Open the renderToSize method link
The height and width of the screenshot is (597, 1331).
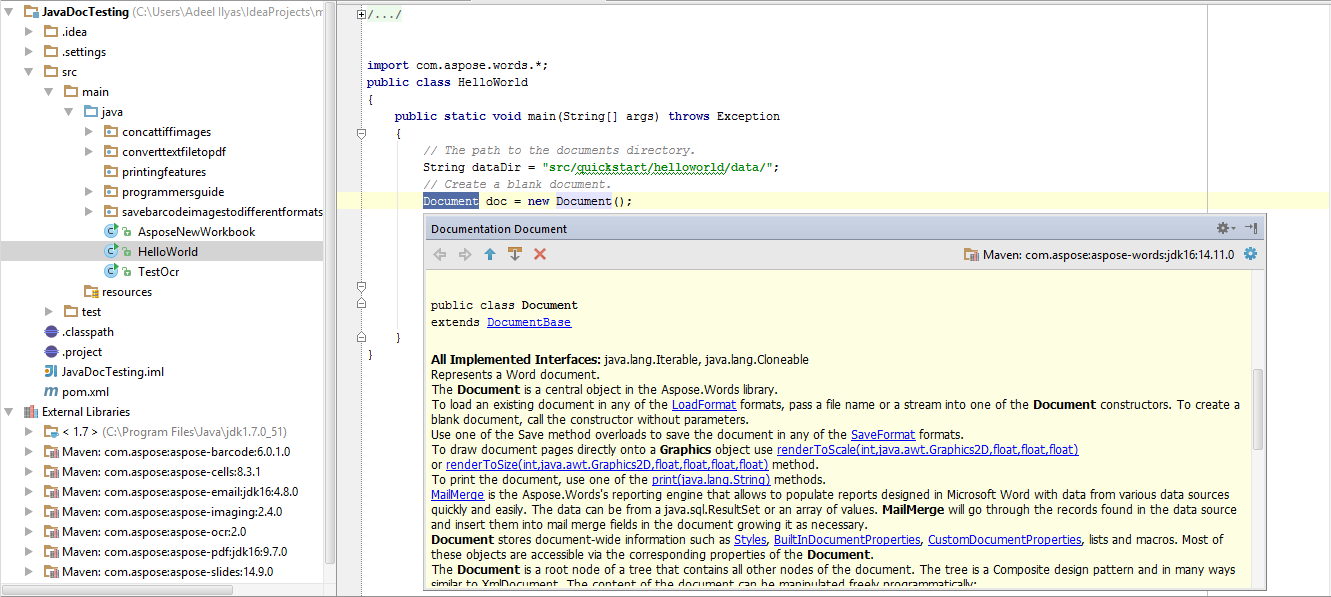[x=607, y=465]
